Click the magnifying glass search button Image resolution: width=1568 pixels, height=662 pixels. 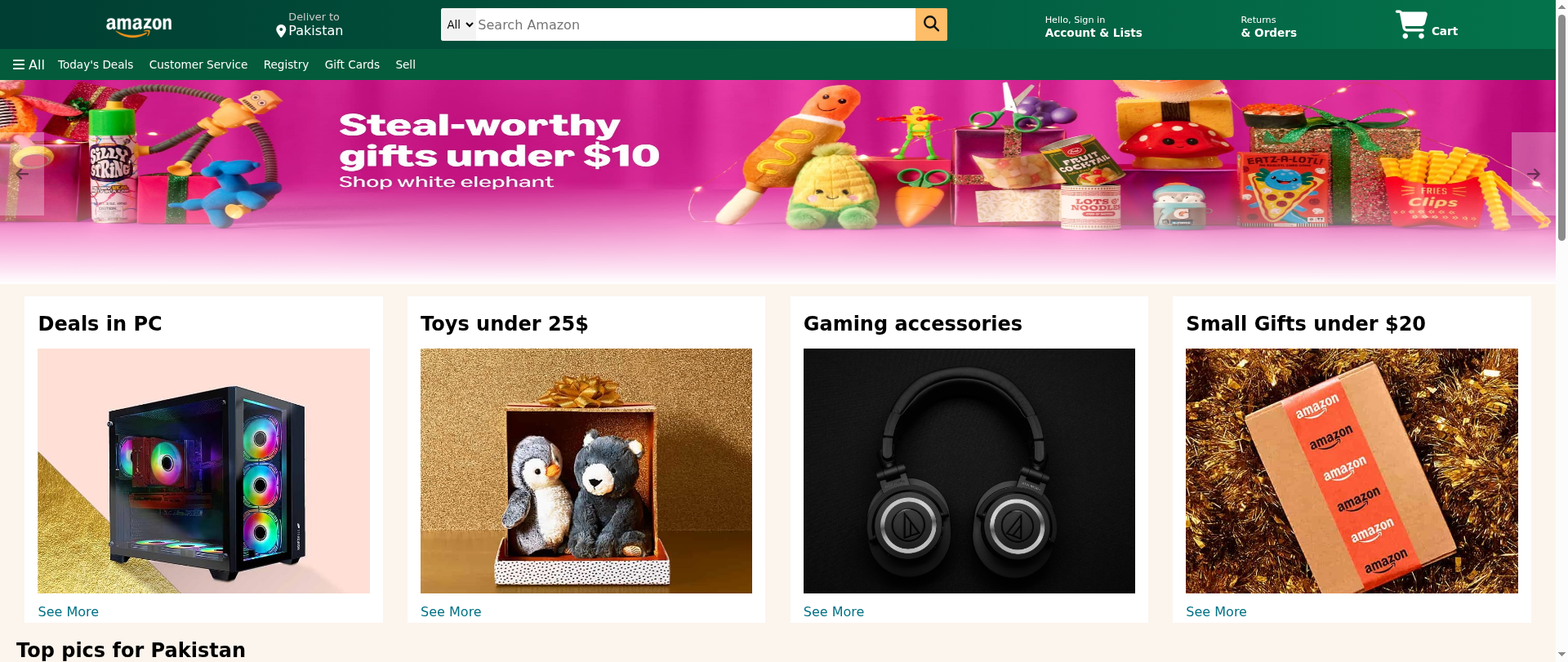(x=931, y=24)
